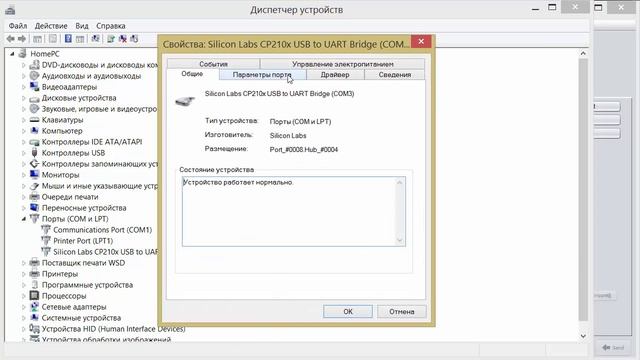The width and height of the screenshot is (640, 360).
Task: Click the DVD-дисководы category icon
Action: [35, 64]
